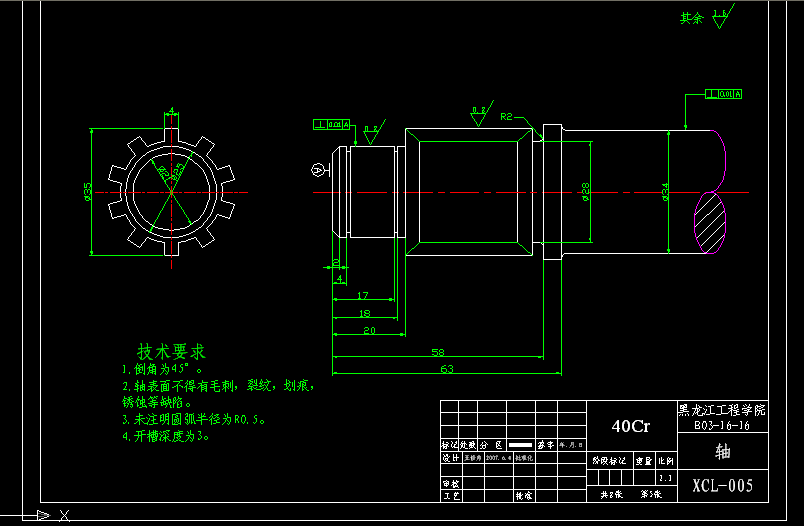The height and width of the screenshot is (526, 804).
Task: Select the 黑龙江工程学院 title text
Action: (722, 410)
